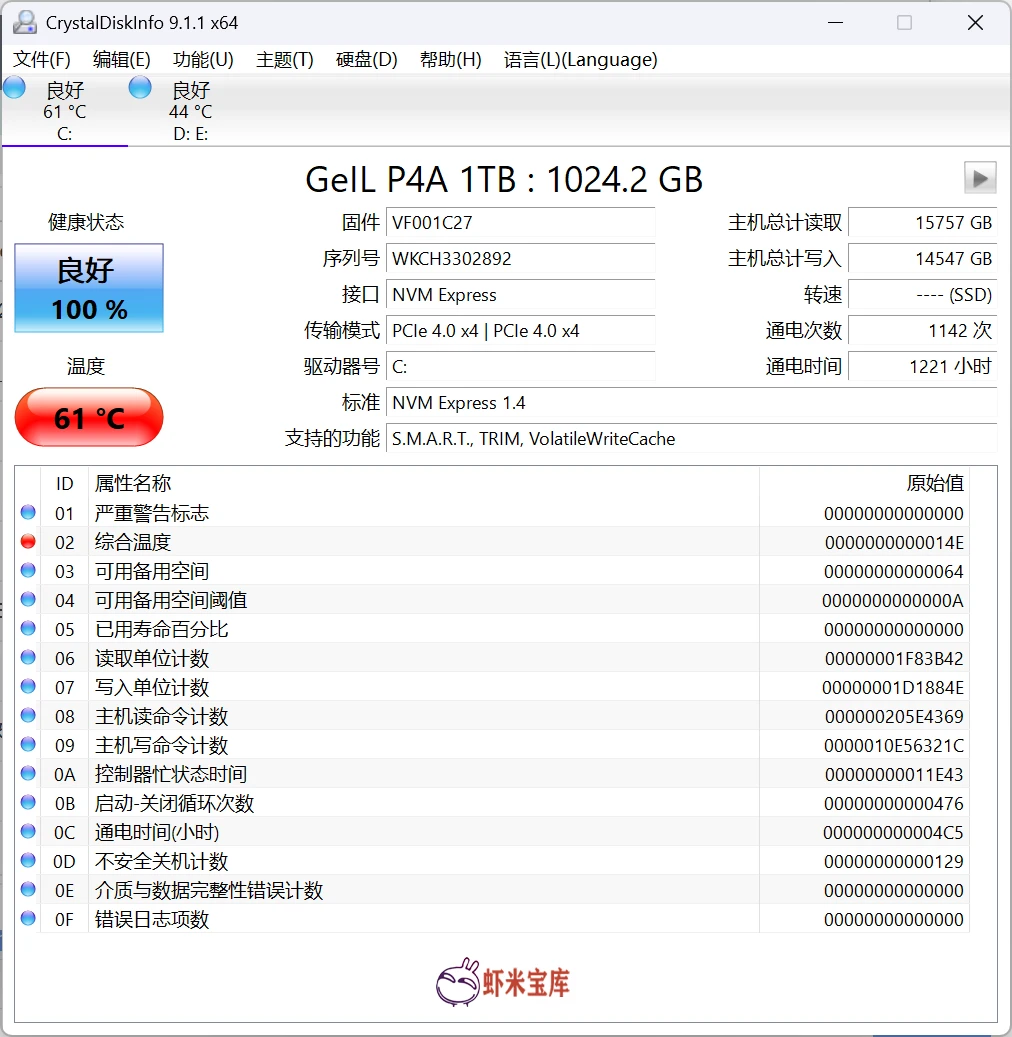Click the serial number field WKCH3302892
The height and width of the screenshot is (1037, 1012).
point(521,258)
